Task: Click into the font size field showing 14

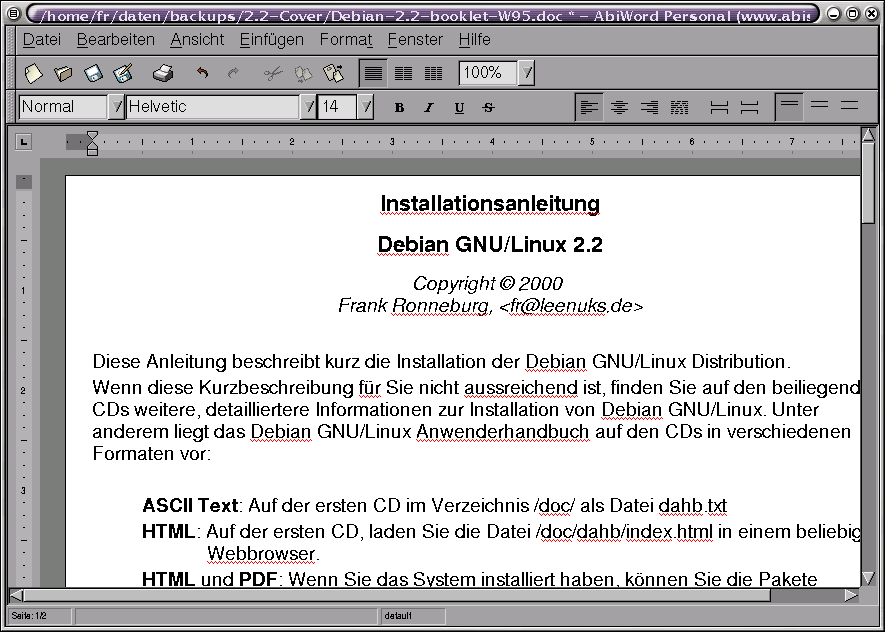Action: 338,107
